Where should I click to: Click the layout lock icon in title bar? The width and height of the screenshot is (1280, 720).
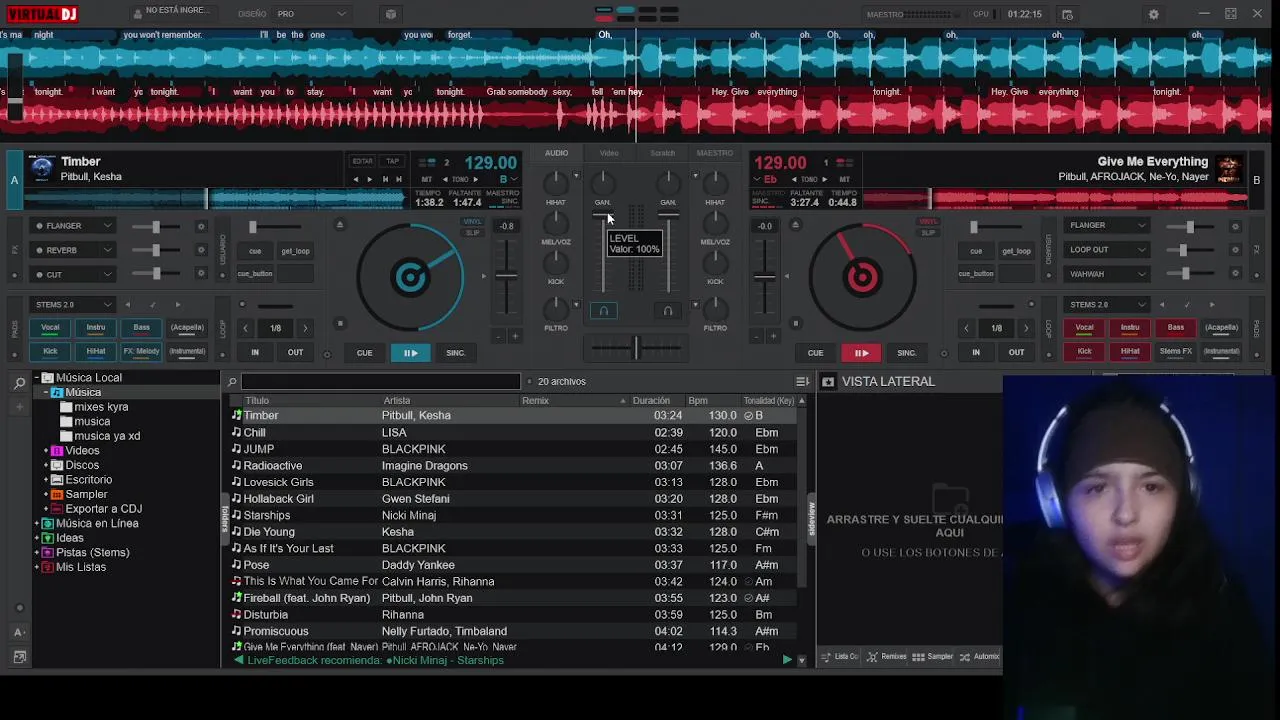(391, 14)
